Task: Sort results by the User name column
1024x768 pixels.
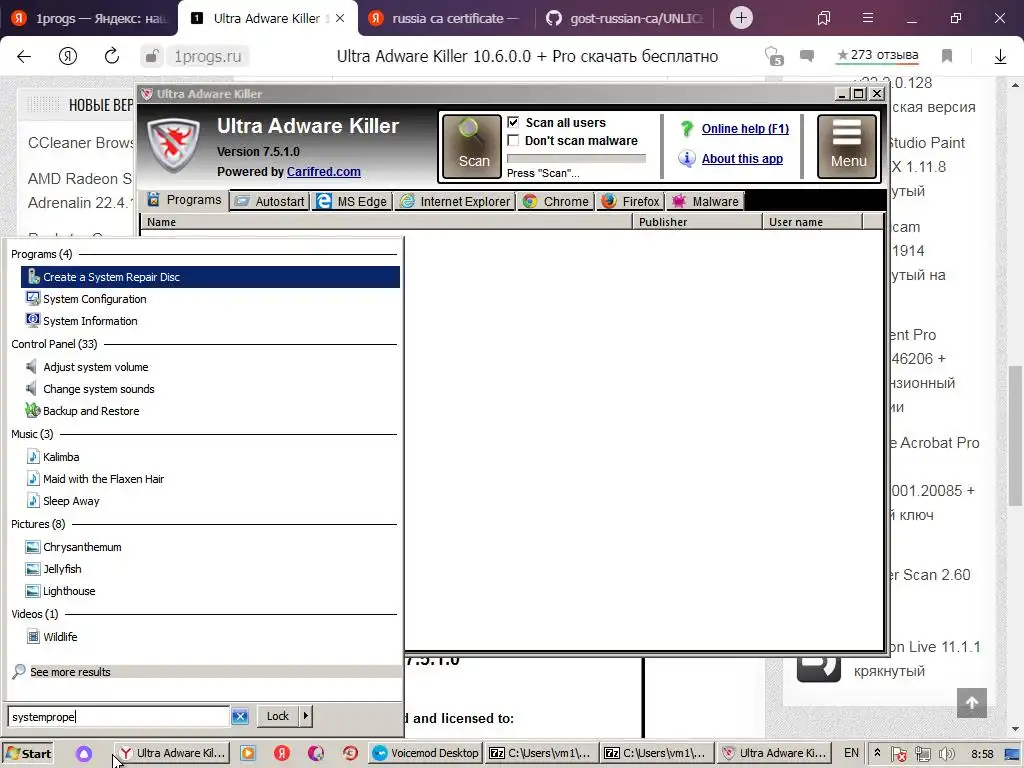Action: [812, 222]
